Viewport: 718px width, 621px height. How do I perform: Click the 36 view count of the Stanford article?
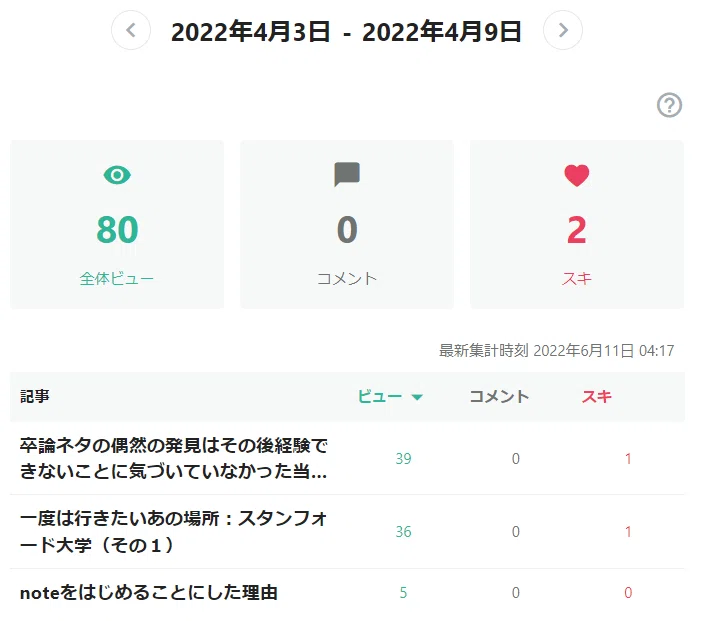(x=403, y=532)
